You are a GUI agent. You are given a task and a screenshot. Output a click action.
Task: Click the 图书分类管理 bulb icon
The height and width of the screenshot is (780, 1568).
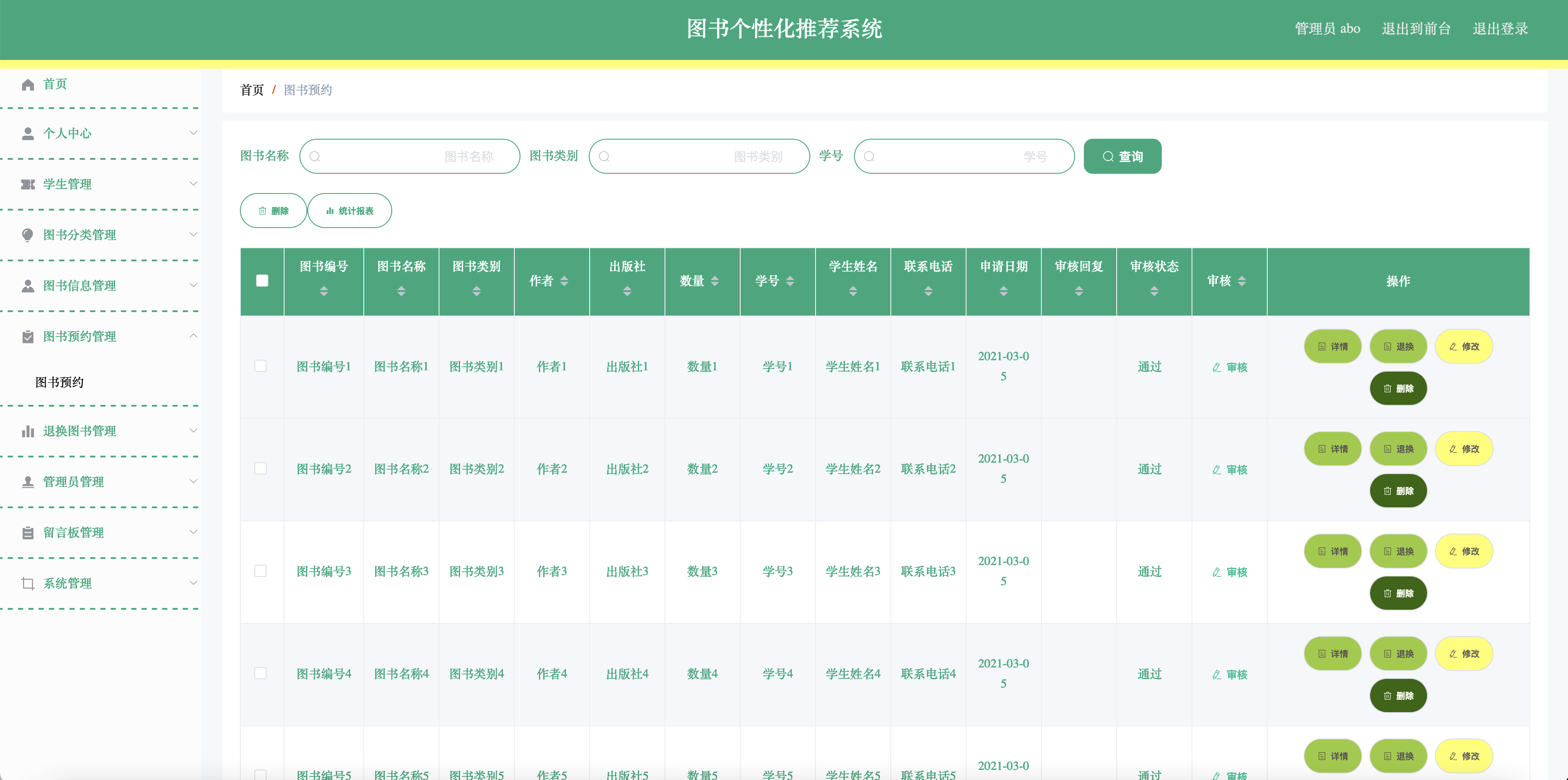click(x=28, y=235)
